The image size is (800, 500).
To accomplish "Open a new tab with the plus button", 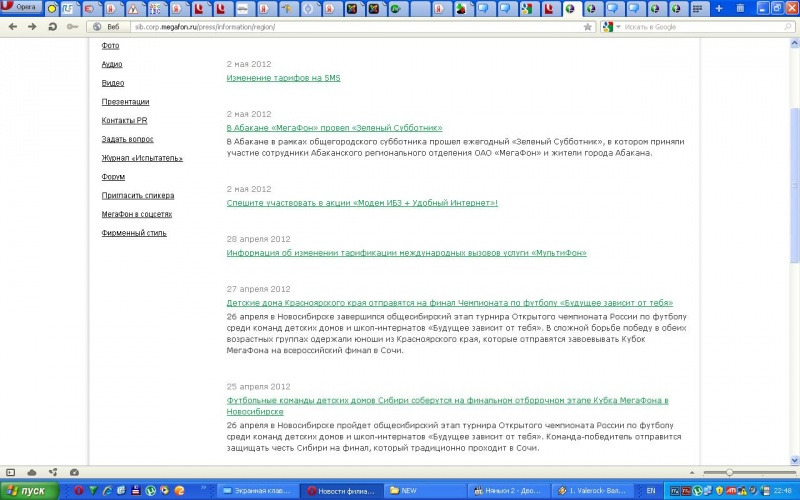I will 718,8.
